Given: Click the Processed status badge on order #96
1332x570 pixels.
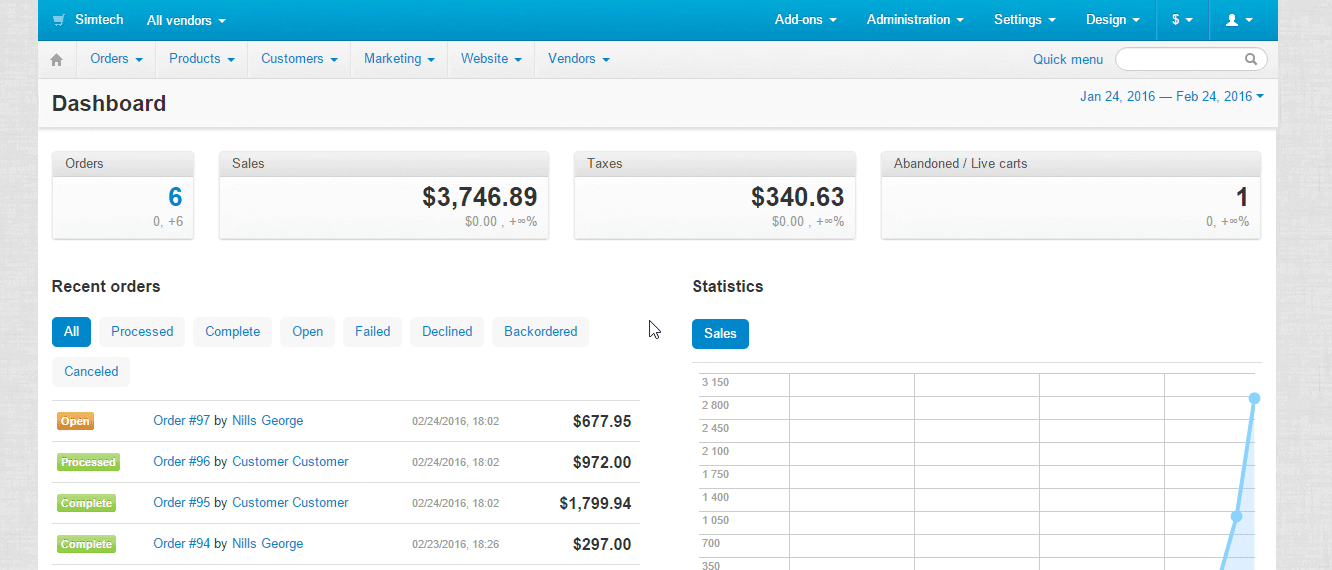Looking at the screenshot, I should coord(88,462).
